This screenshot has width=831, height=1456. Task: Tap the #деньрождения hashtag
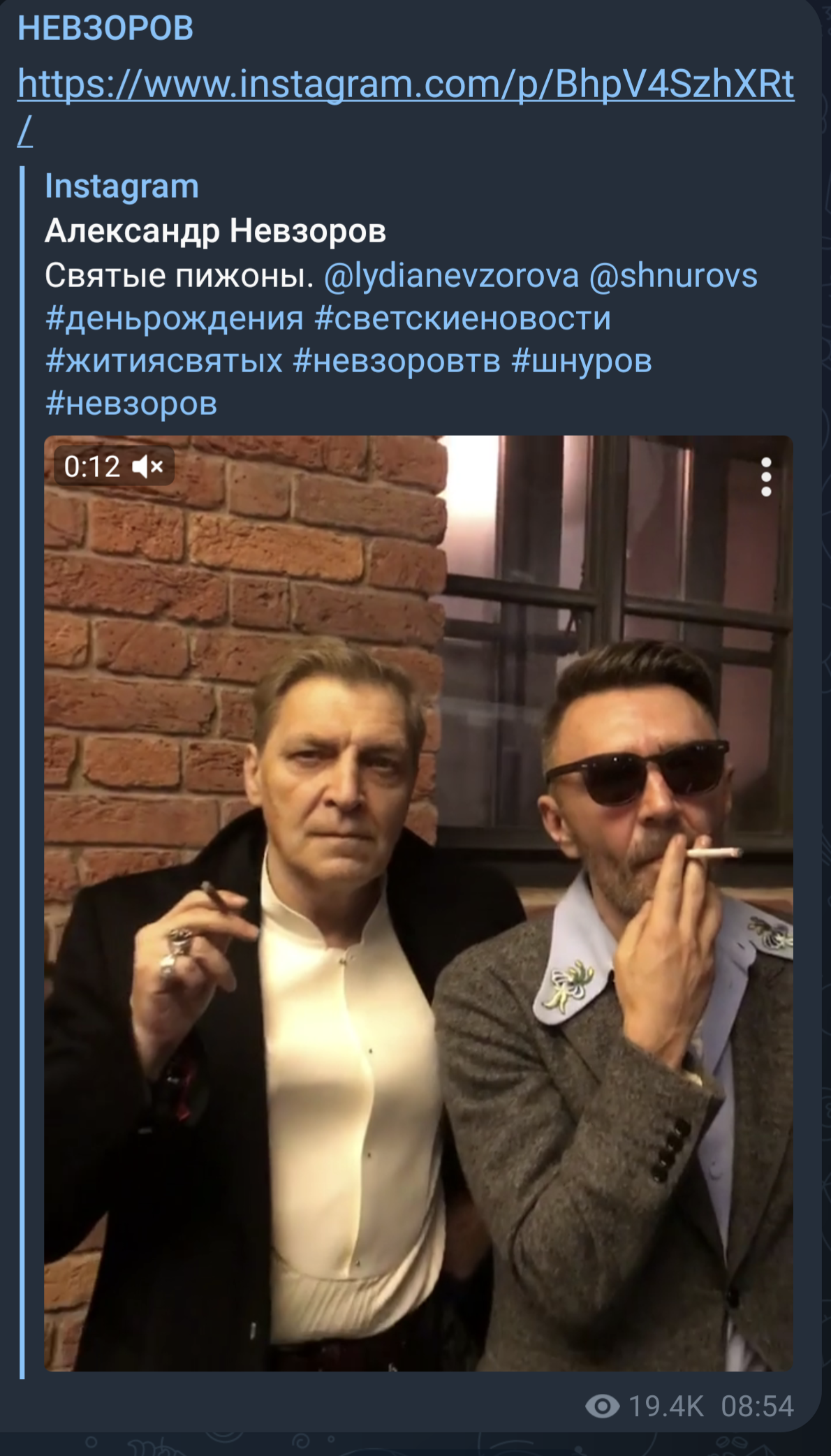tap(175, 318)
